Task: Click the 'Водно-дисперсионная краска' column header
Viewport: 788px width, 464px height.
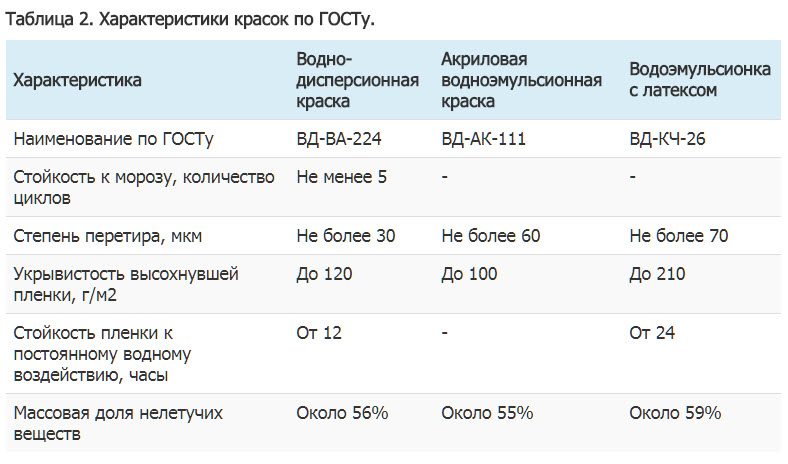Action: click(357, 80)
